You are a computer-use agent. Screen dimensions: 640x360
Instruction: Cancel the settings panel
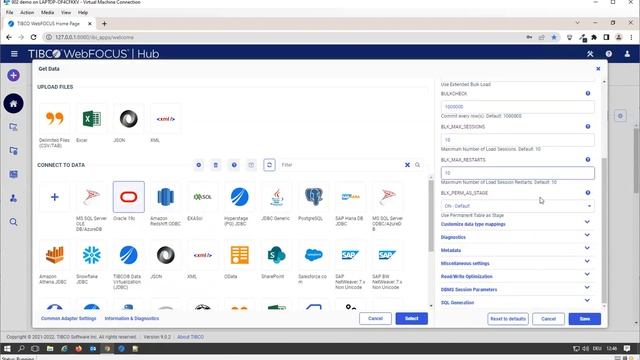click(548, 319)
